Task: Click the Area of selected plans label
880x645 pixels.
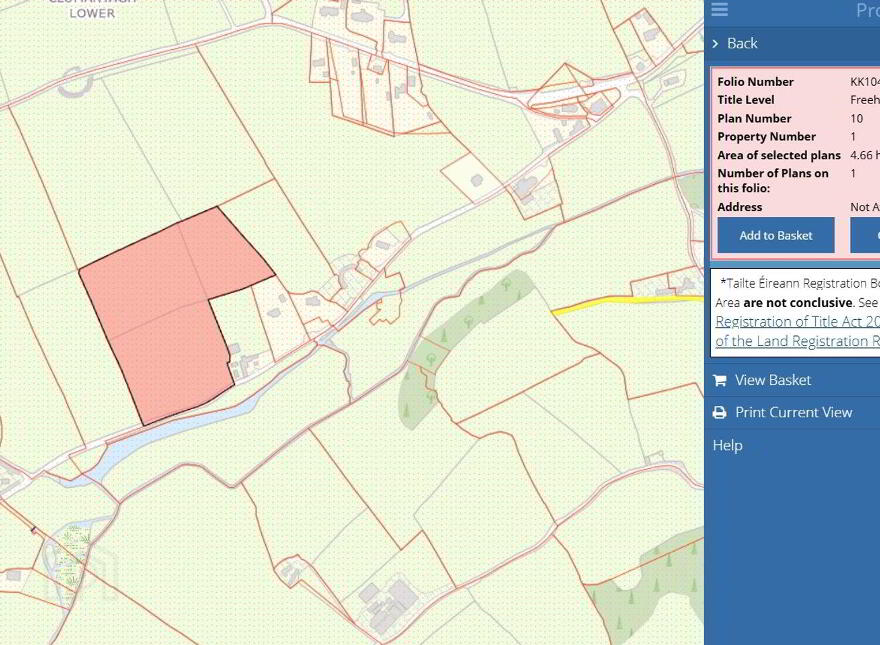Action: [779, 155]
